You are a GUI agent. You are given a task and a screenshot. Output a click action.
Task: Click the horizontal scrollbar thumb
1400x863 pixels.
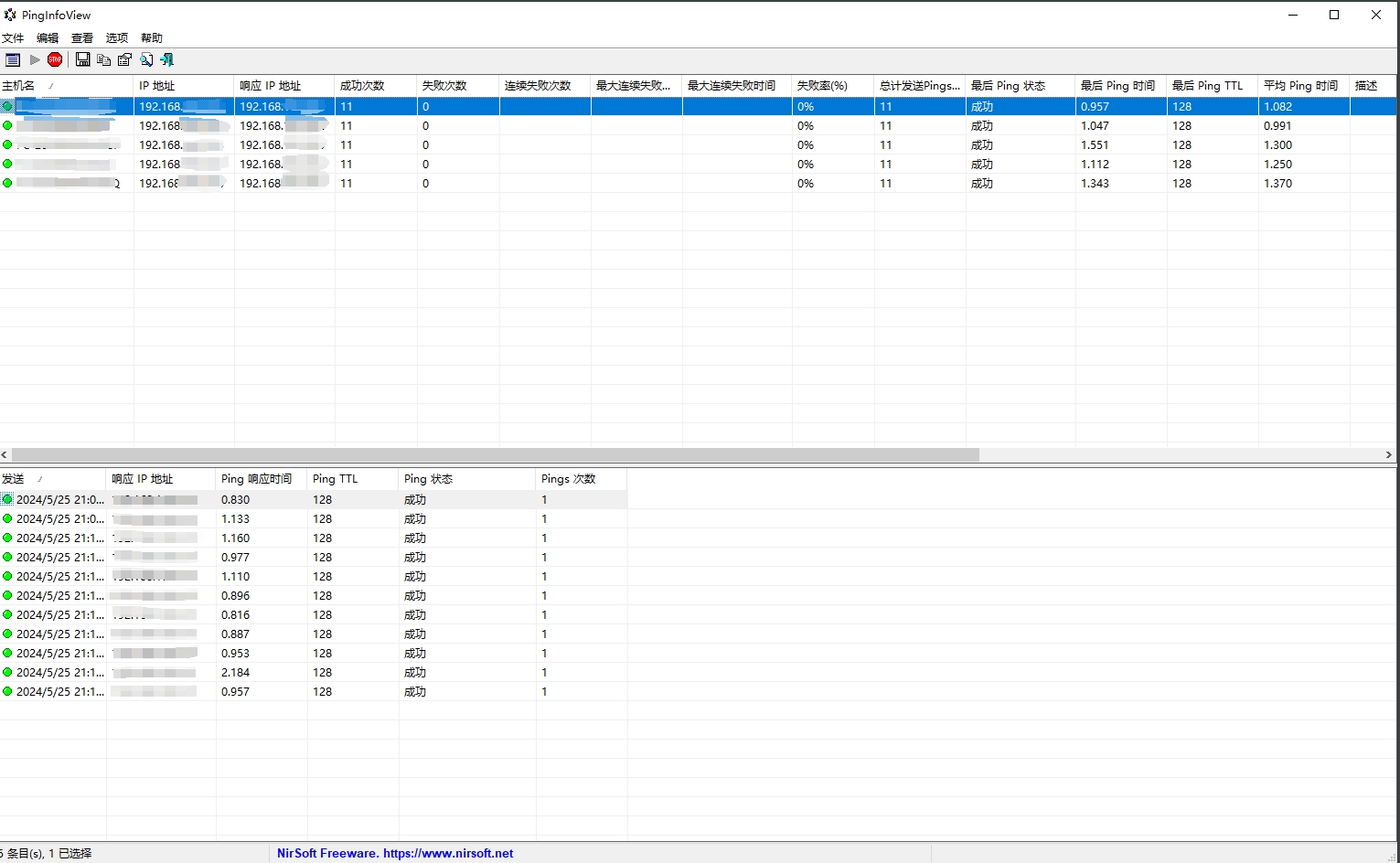click(494, 454)
